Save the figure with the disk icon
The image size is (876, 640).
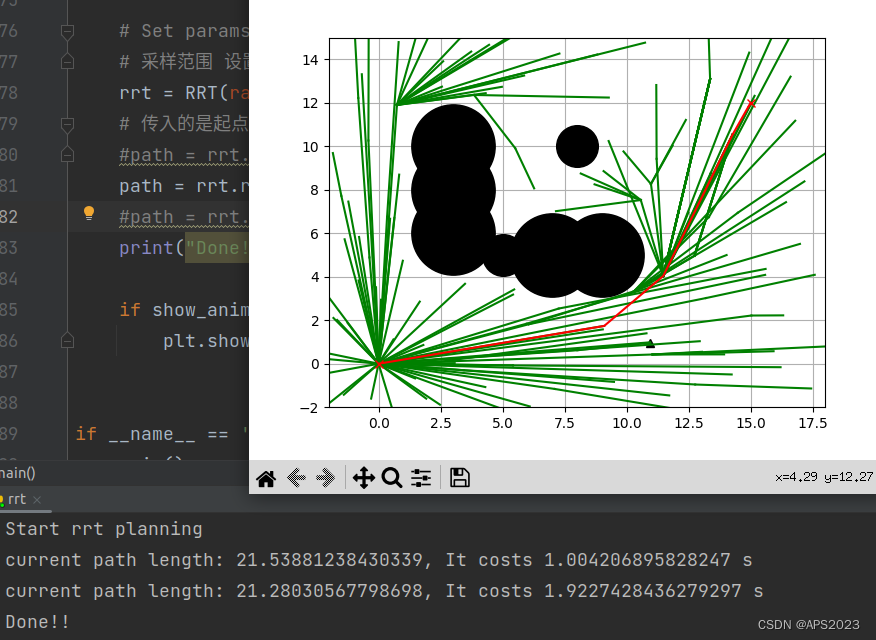click(460, 477)
